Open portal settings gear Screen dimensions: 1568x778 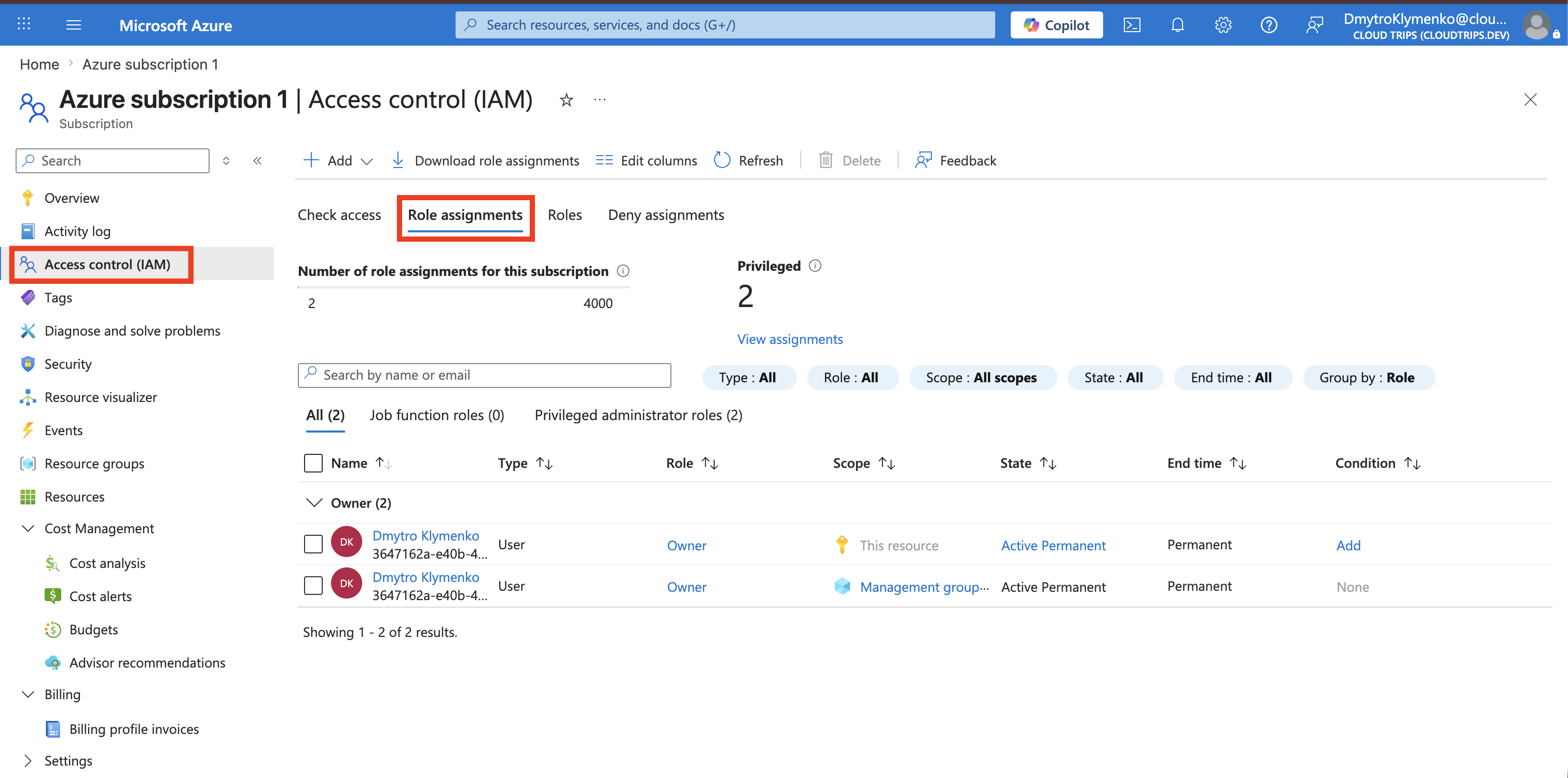click(1223, 25)
